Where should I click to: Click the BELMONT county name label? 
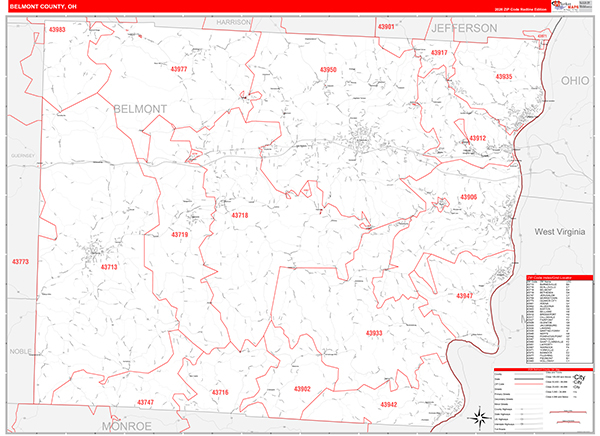coord(140,109)
